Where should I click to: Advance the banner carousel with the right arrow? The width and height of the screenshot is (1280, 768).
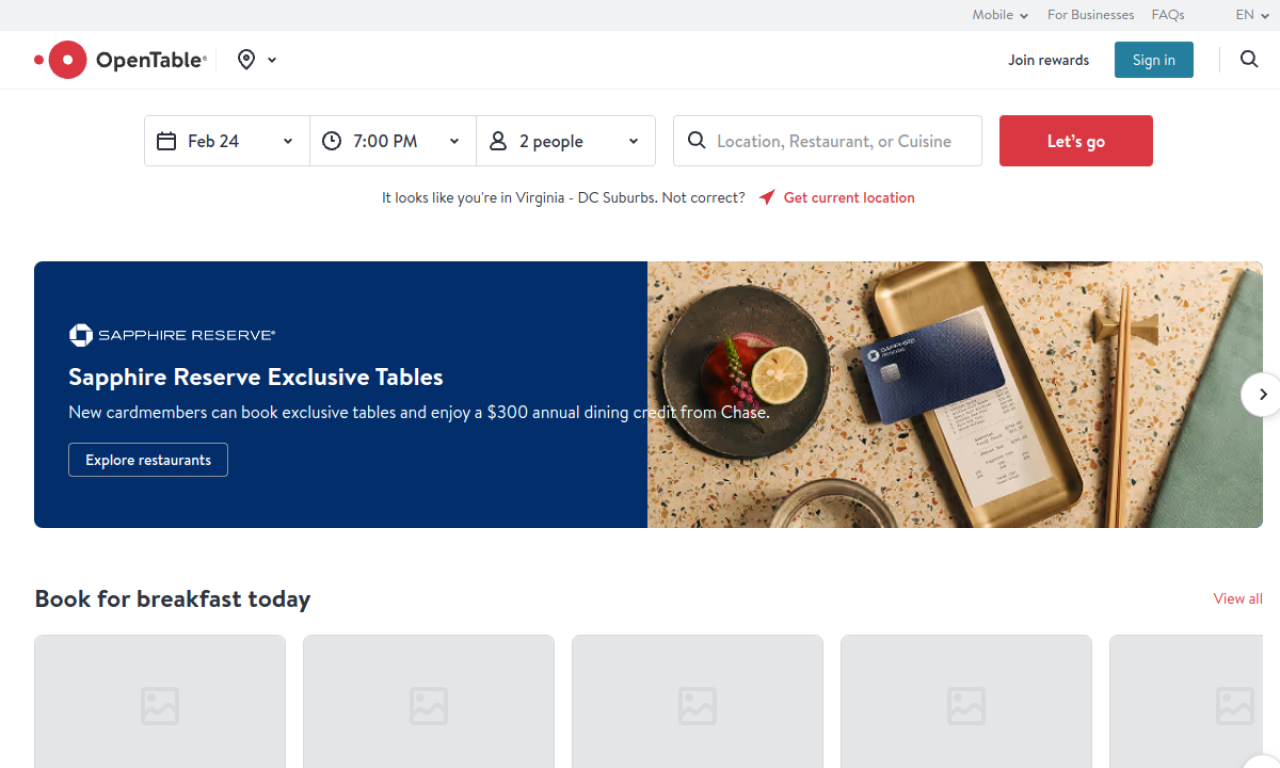click(1262, 394)
